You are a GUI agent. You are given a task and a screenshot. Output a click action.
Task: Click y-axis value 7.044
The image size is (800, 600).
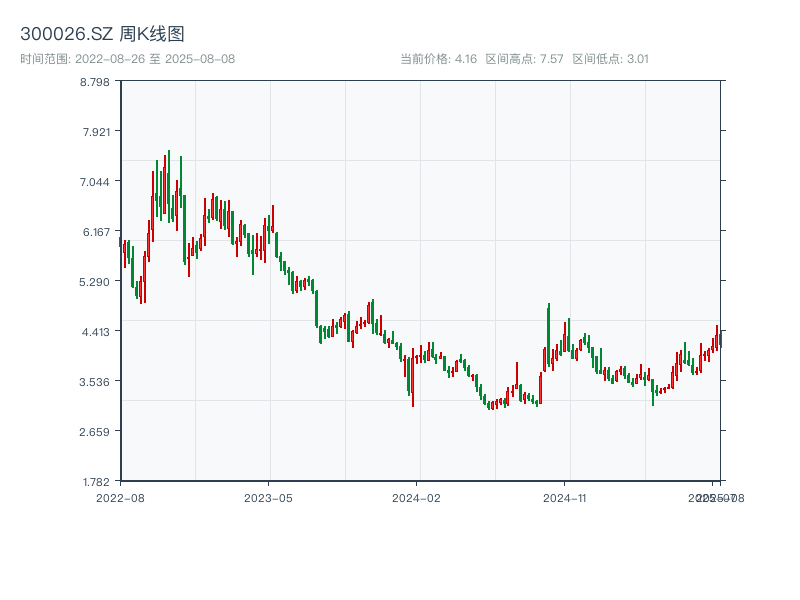[94, 182]
